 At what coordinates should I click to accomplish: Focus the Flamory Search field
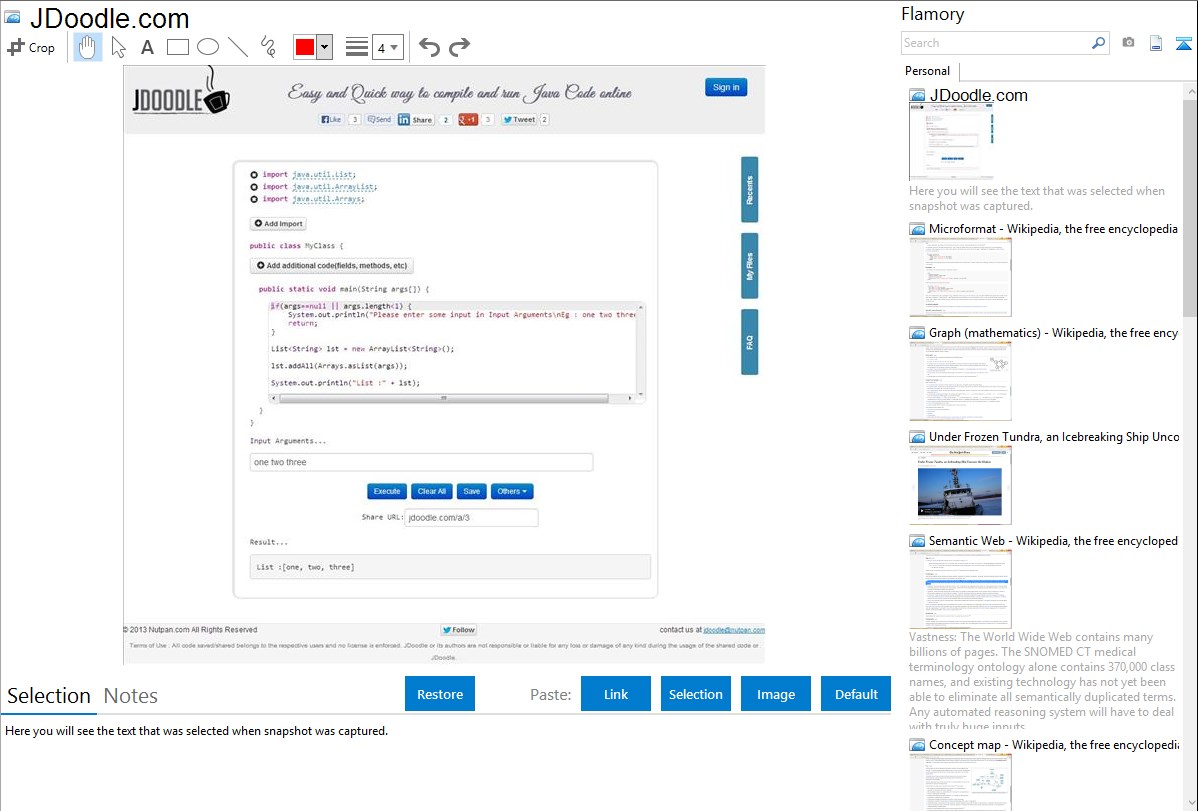click(x=996, y=43)
